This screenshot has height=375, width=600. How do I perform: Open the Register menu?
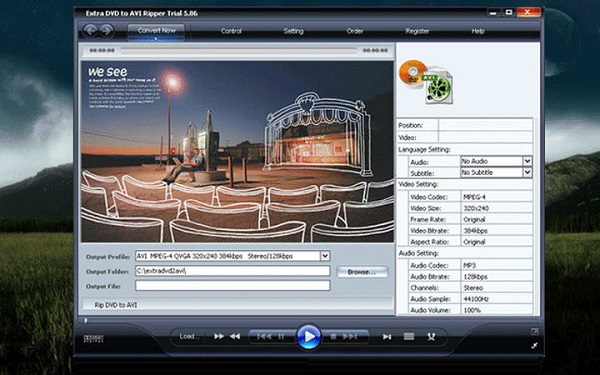click(x=417, y=31)
